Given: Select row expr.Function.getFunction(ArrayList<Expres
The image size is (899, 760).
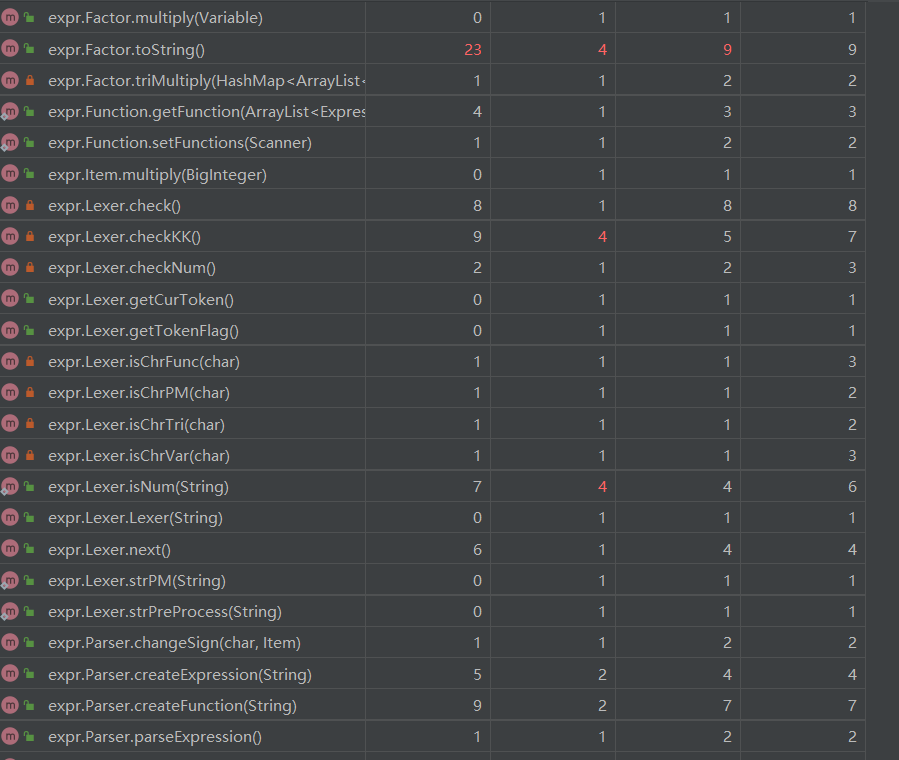Looking at the screenshot, I should pyautogui.click(x=433, y=111).
